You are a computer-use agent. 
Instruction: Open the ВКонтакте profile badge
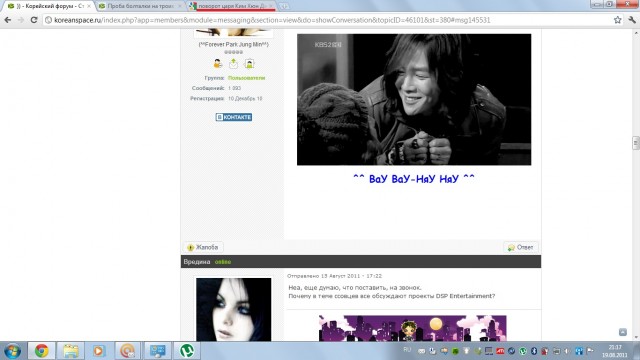click(x=234, y=117)
